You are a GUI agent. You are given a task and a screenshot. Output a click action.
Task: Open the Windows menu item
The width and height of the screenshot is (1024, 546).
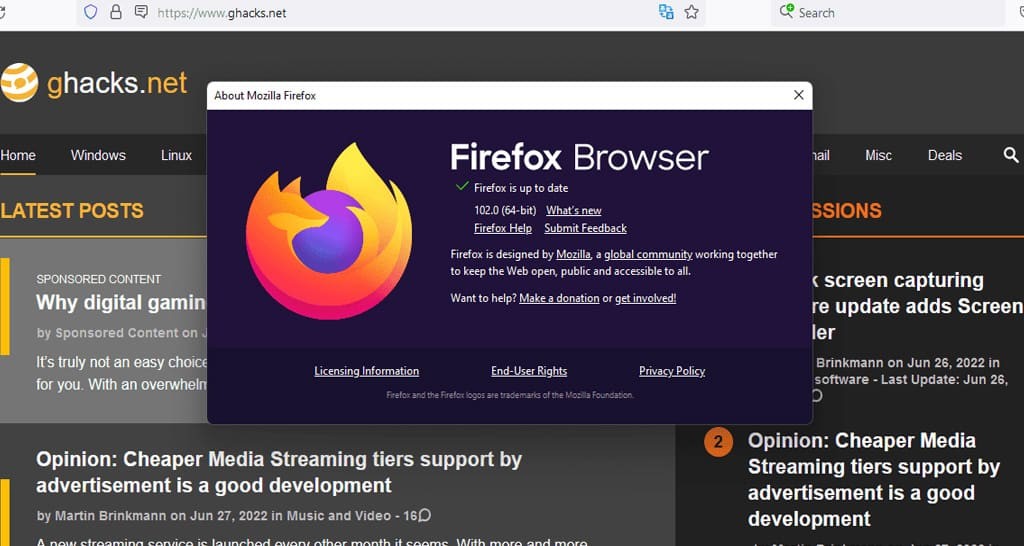pyautogui.click(x=98, y=155)
